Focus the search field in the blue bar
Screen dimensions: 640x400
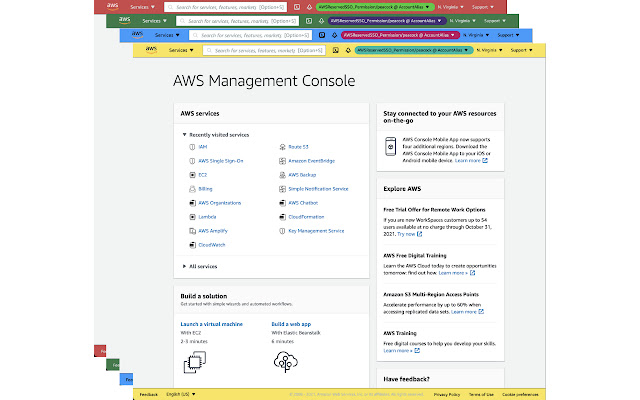click(250, 35)
